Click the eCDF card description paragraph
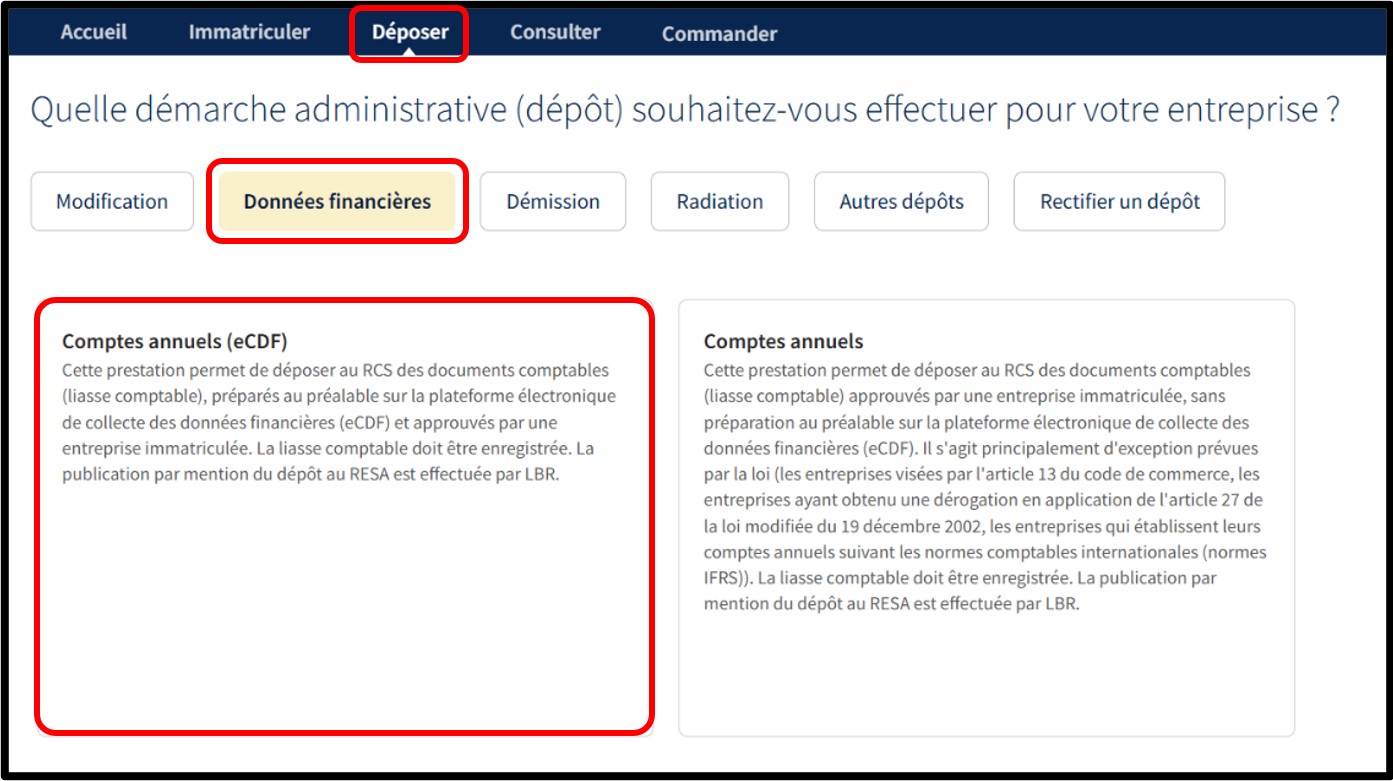The height and width of the screenshot is (781, 1393). (x=339, y=422)
